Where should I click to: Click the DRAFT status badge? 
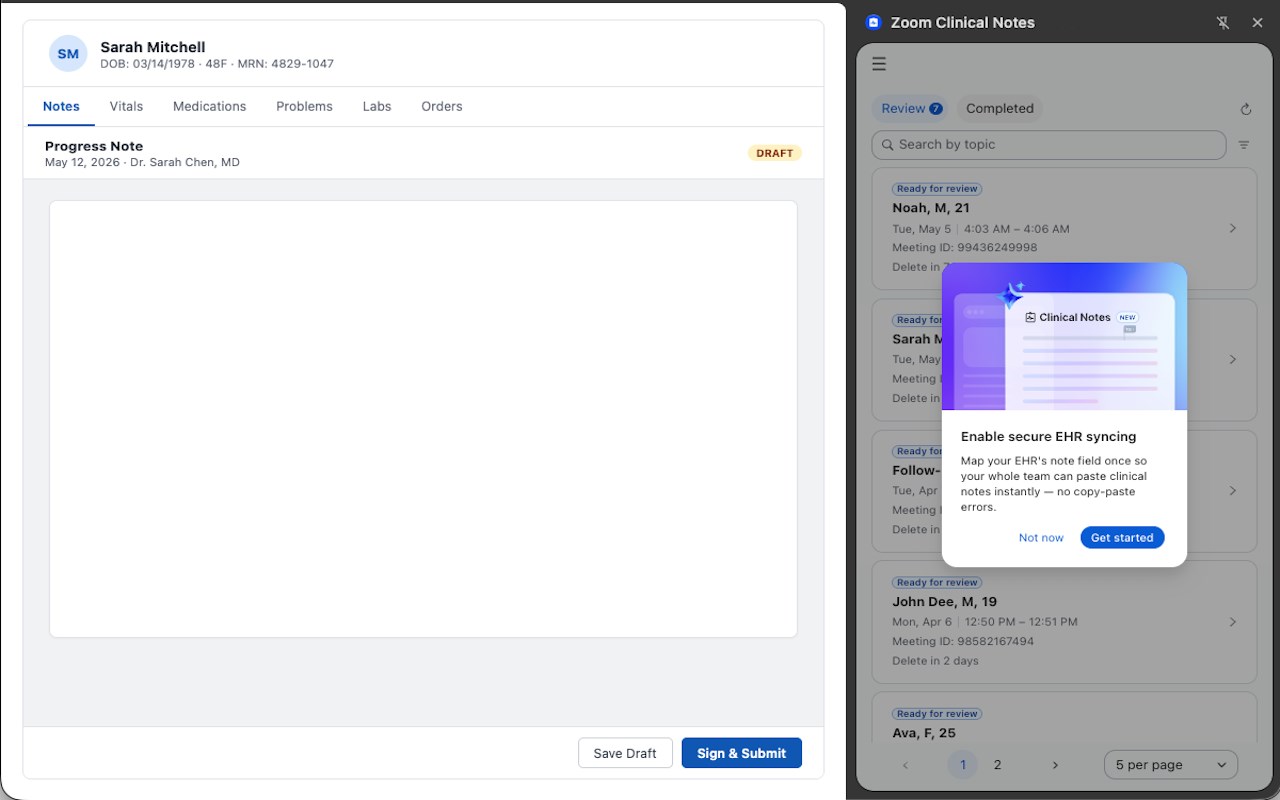(x=775, y=153)
